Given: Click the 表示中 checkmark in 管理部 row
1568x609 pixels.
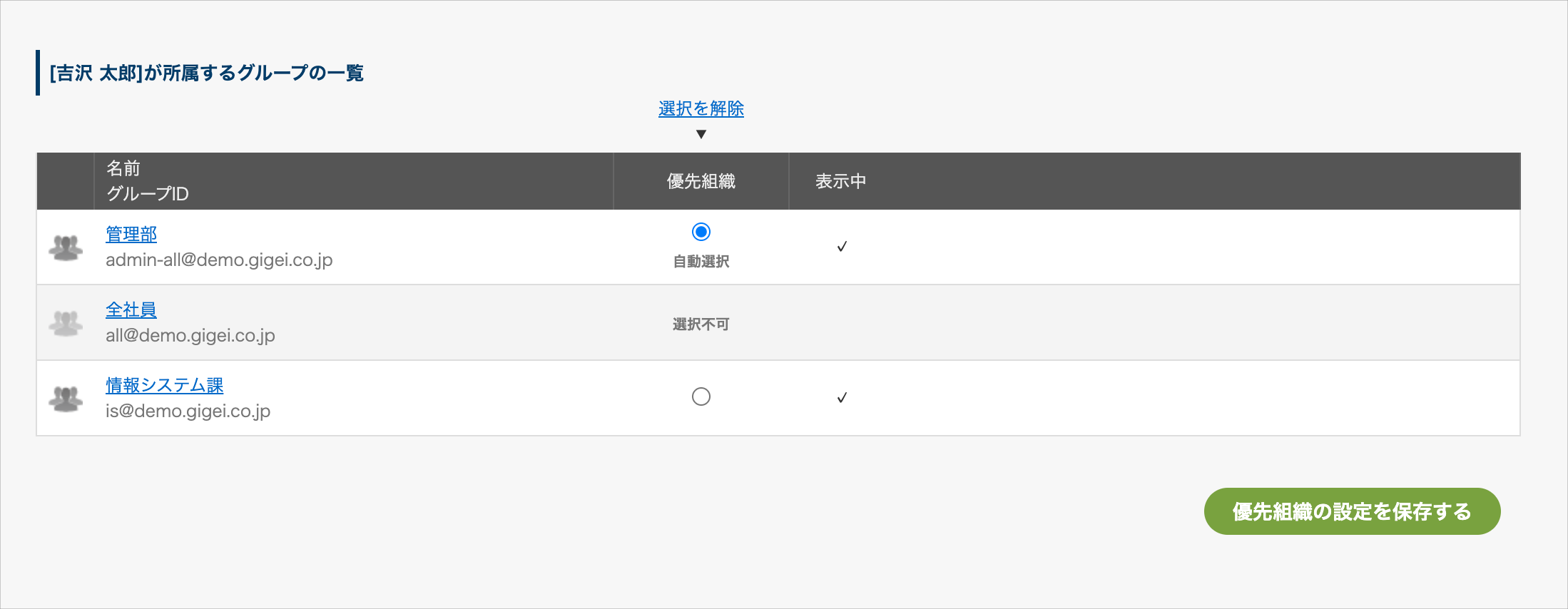Looking at the screenshot, I should coord(842,247).
